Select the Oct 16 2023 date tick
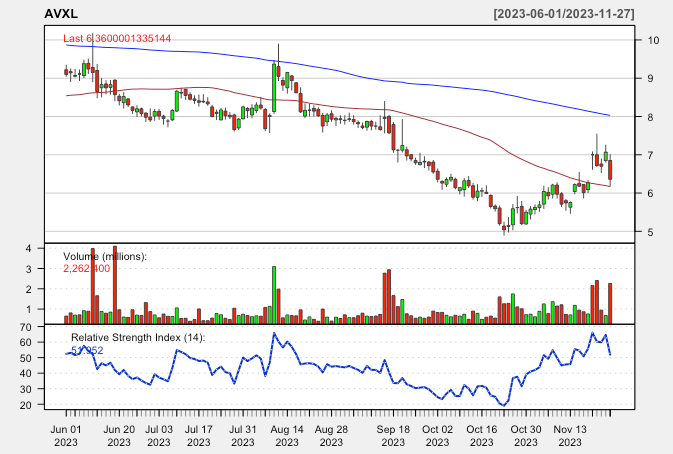Screen dimensions: 673x454 (x=483, y=434)
